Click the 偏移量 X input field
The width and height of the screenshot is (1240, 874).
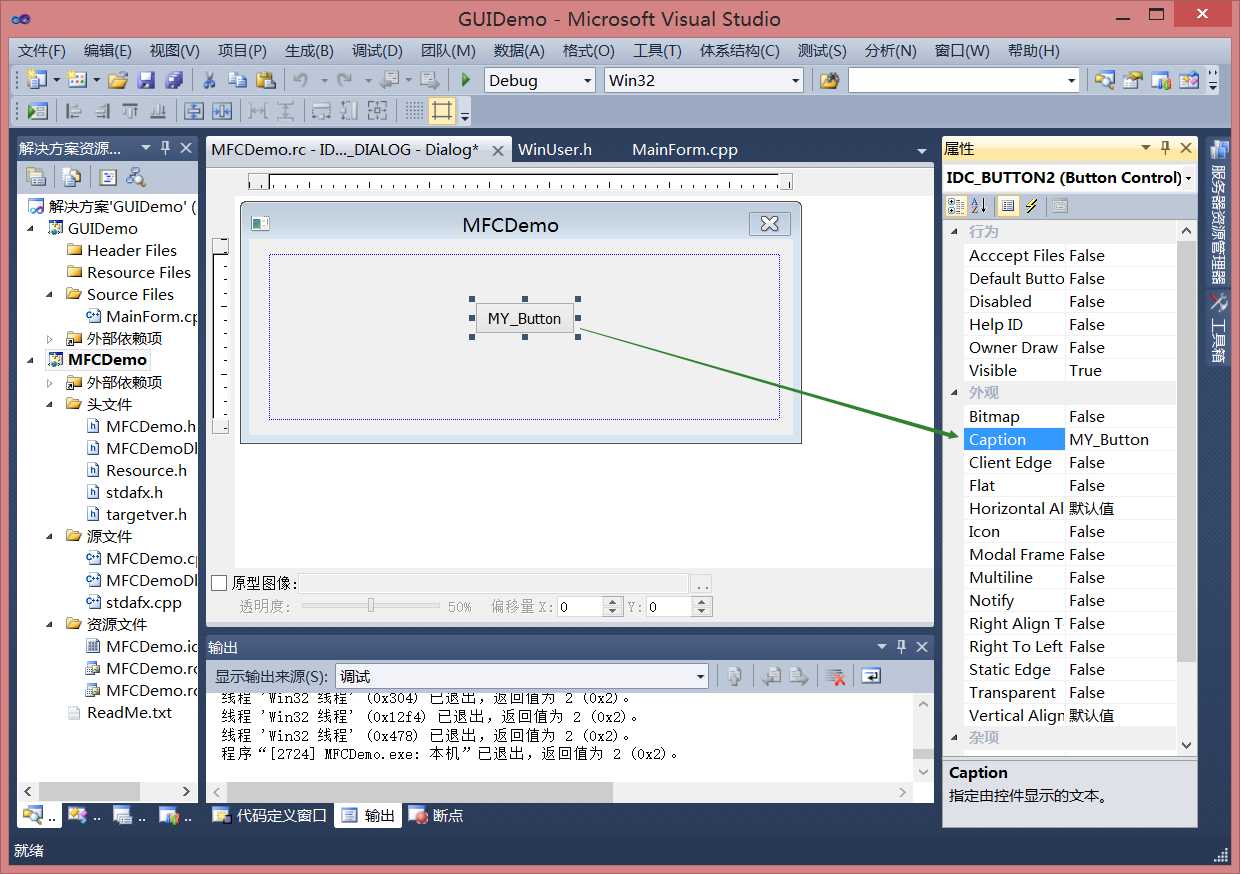[x=581, y=607]
